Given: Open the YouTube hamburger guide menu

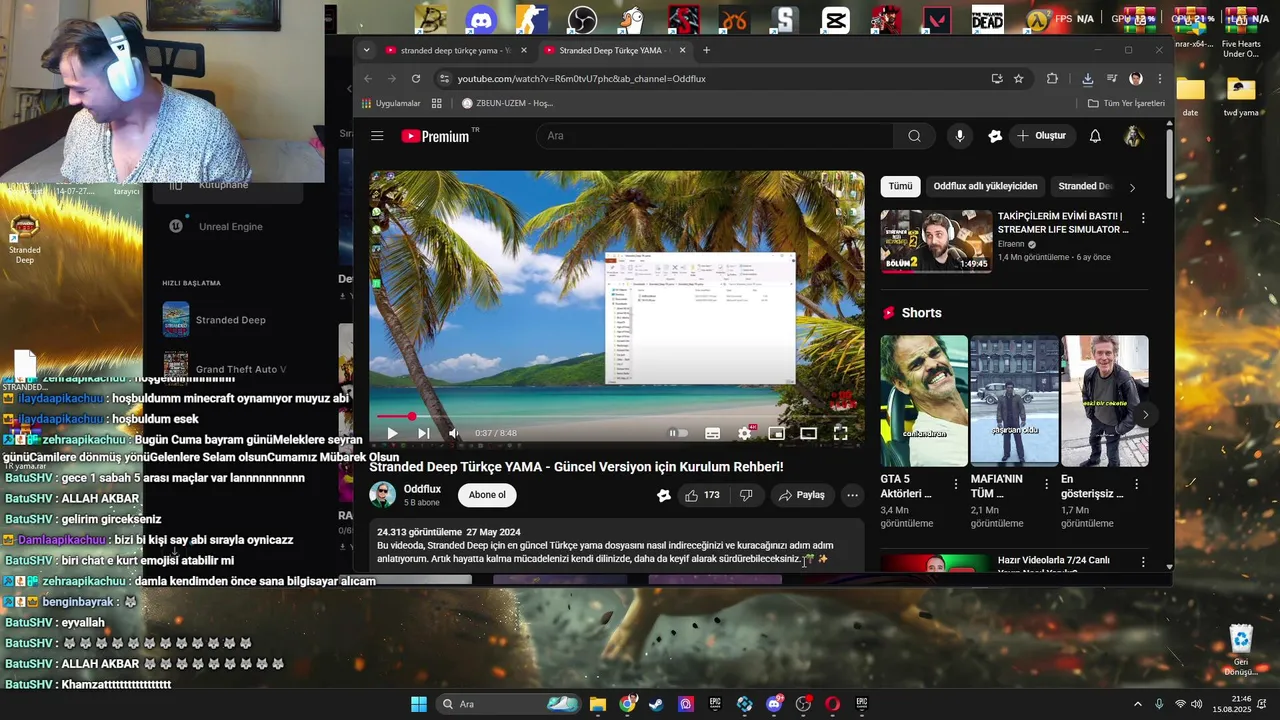Looking at the screenshot, I should point(377,136).
